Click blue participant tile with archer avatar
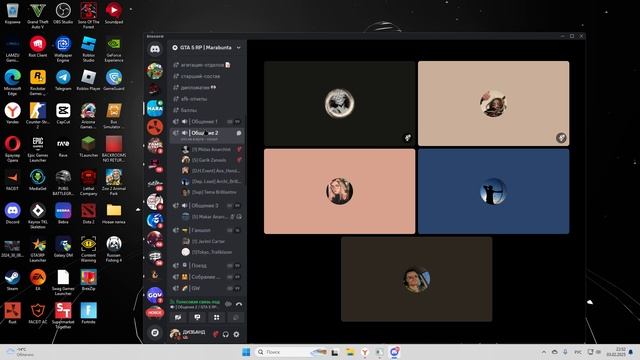 tap(493, 191)
